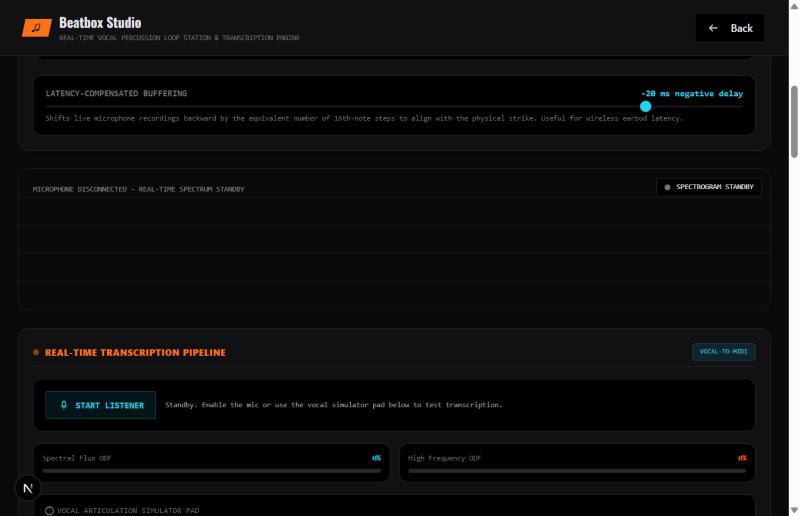Click the Beatbox Studio title text

tap(100, 22)
